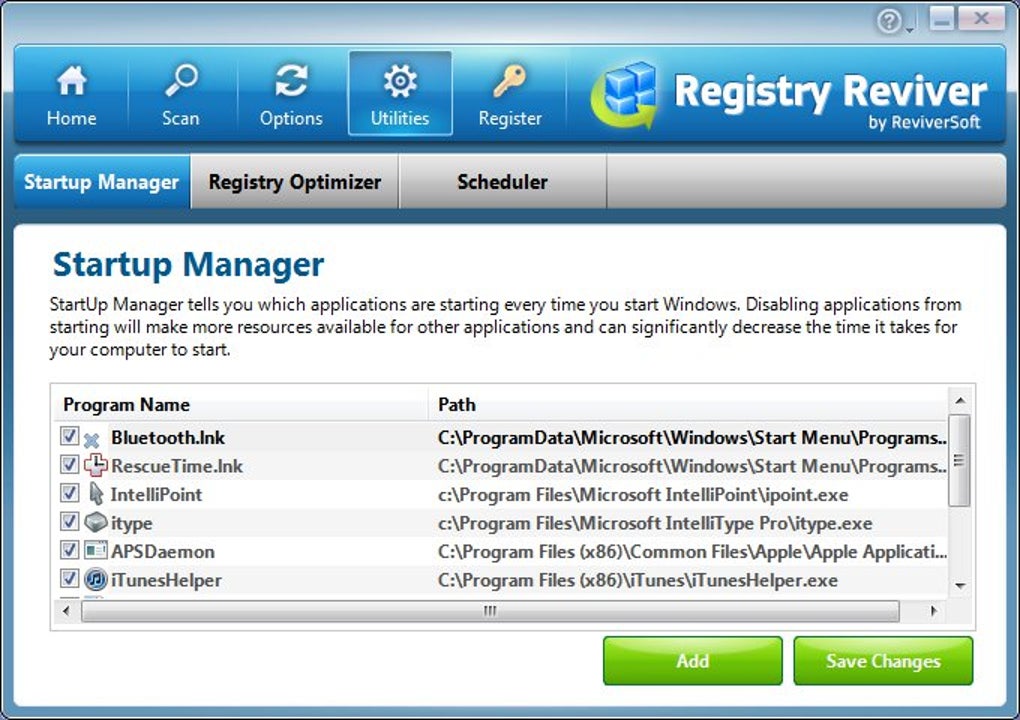Image resolution: width=1020 pixels, height=720 pixels.
Task: Open the help dropdown arrow
Action: click(x=909, y=29)
